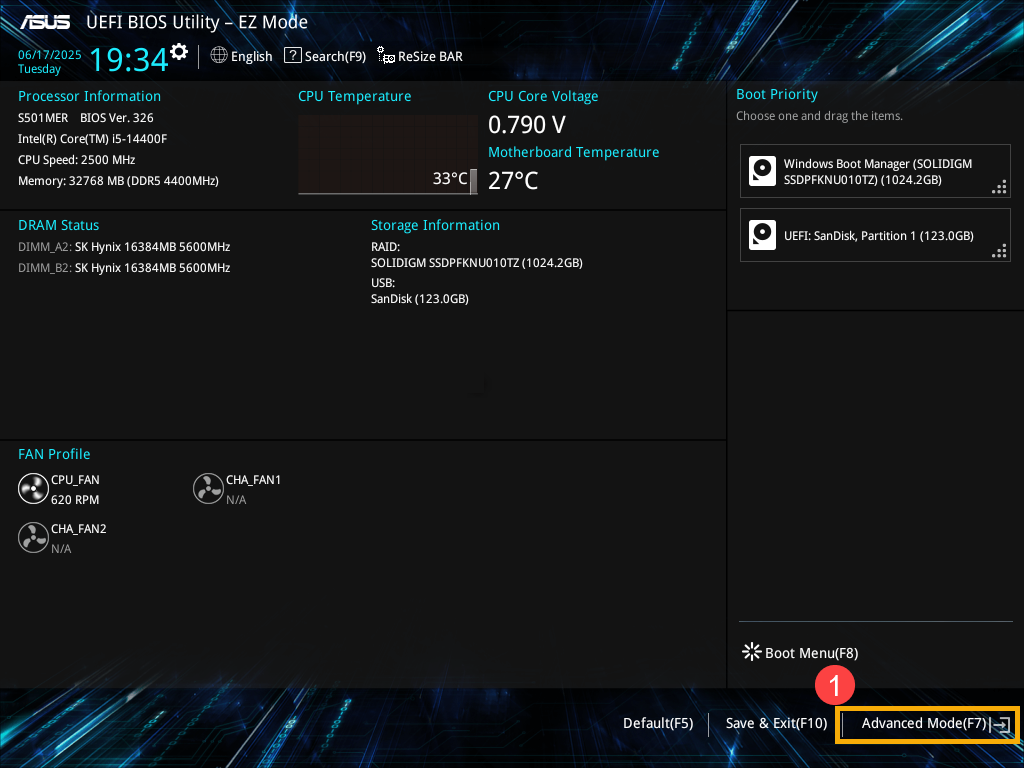The image size is (1024, 768).
Task: Click SOLIDIGM SSDPFKNU010TZ under RAID
Action: point(477,263)
